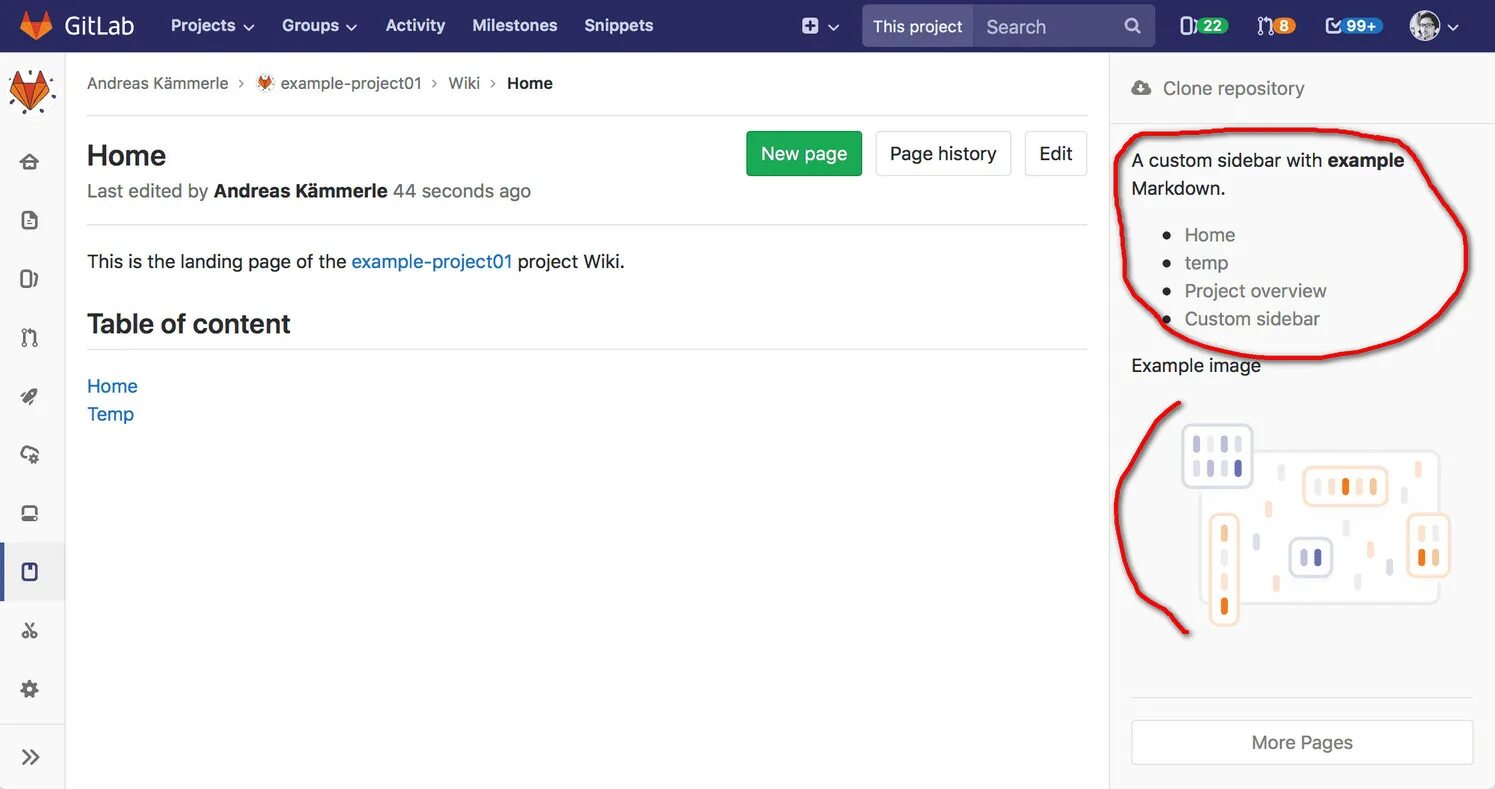Open Repository file icon in sidebar

[30, 220]
